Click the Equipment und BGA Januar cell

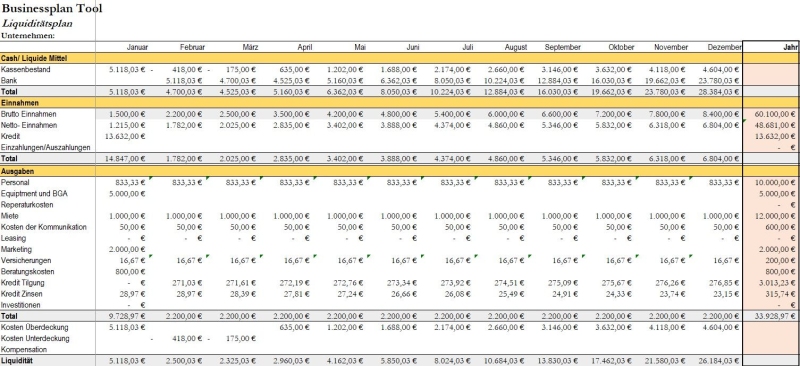pyautogui.click(x=127, y=193)
